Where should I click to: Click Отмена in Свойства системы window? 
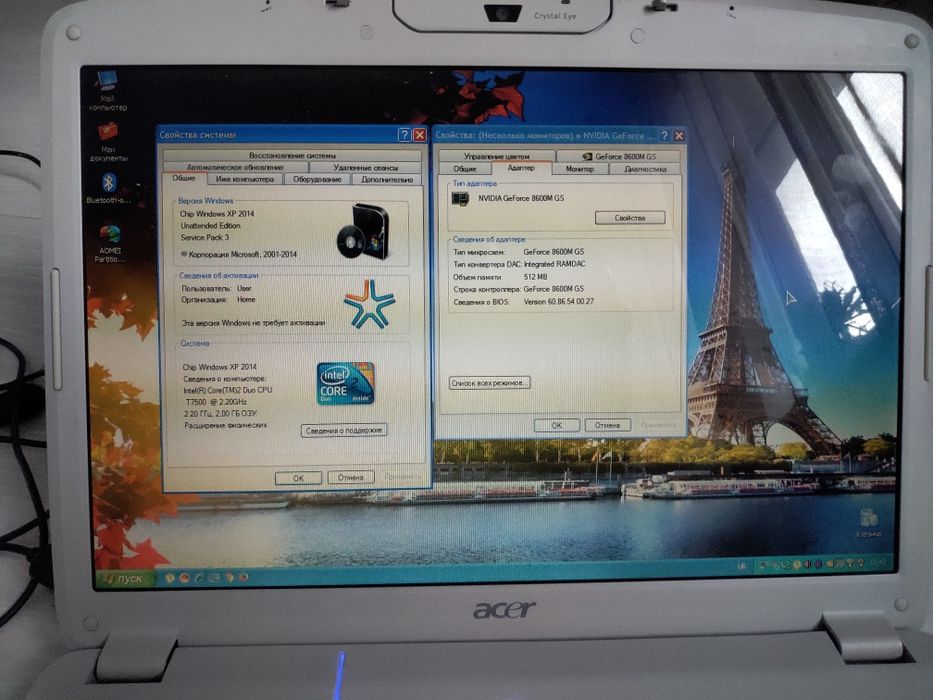tap(350, 477)
